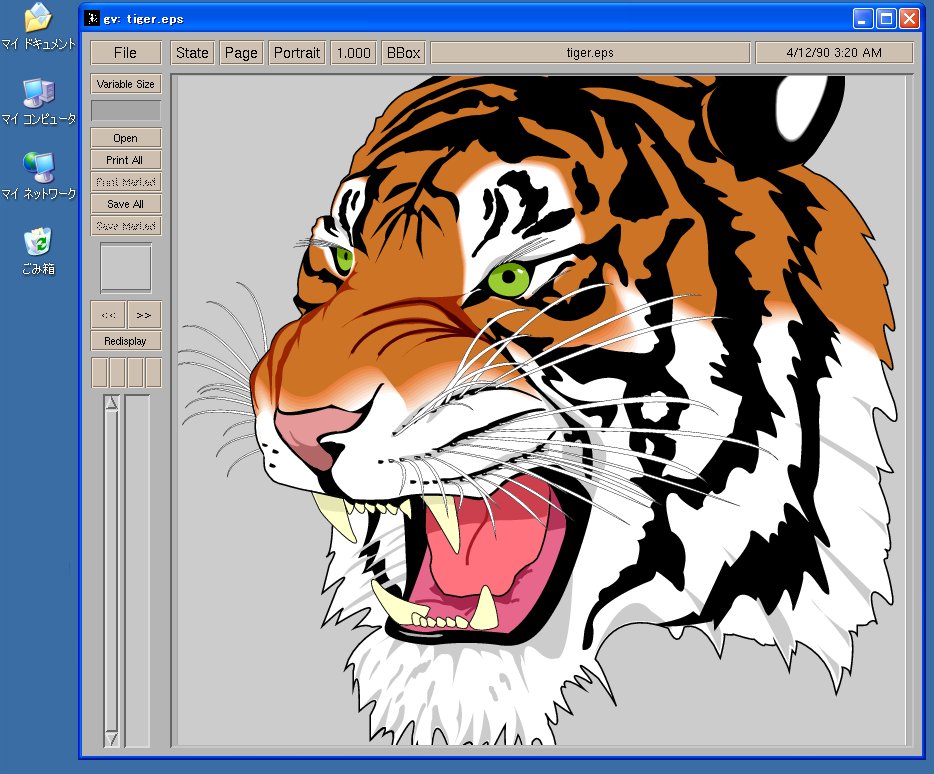Open the 1.000 scale menu

pyautogui.click(x=354, y=52)
